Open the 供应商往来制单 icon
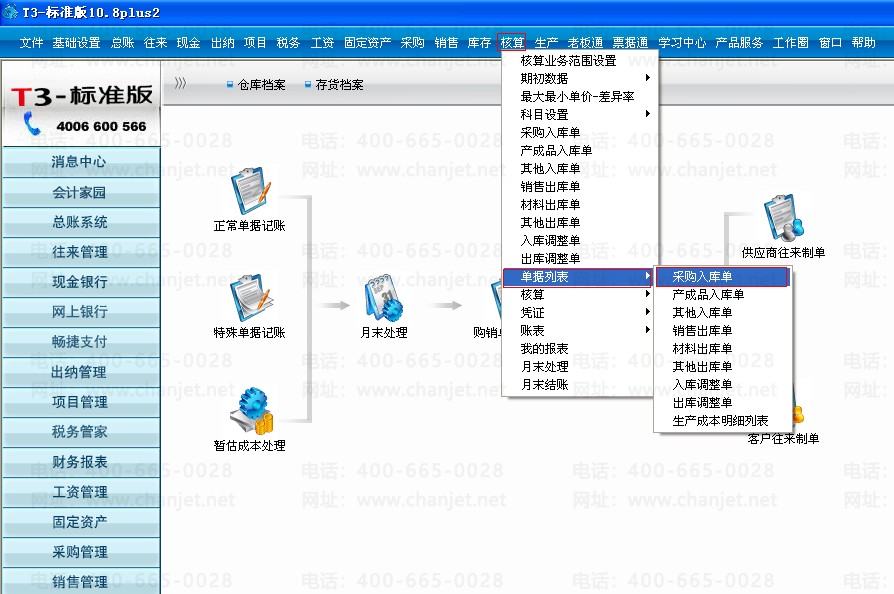 pos(783,217)
